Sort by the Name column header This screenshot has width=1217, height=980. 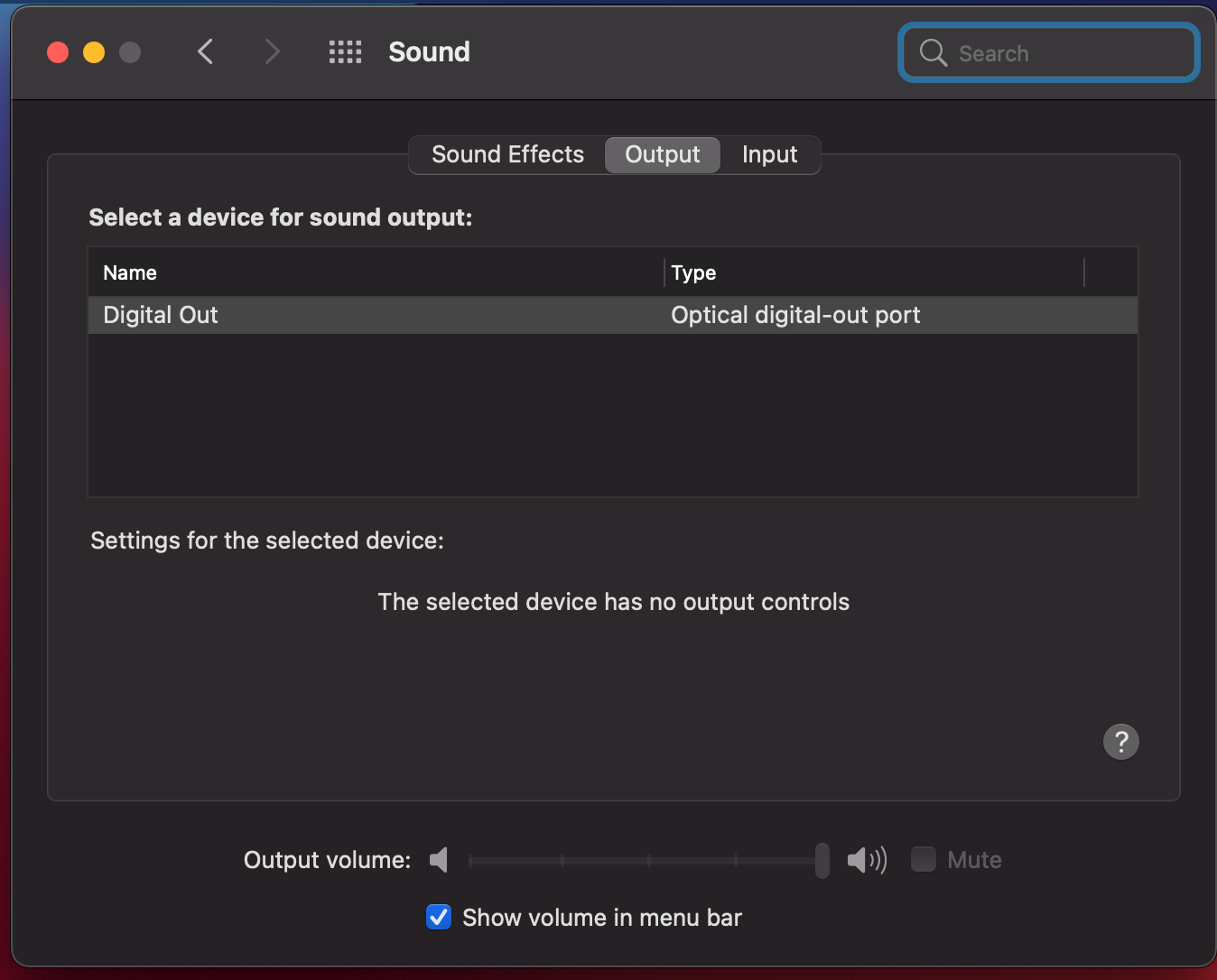376,273
